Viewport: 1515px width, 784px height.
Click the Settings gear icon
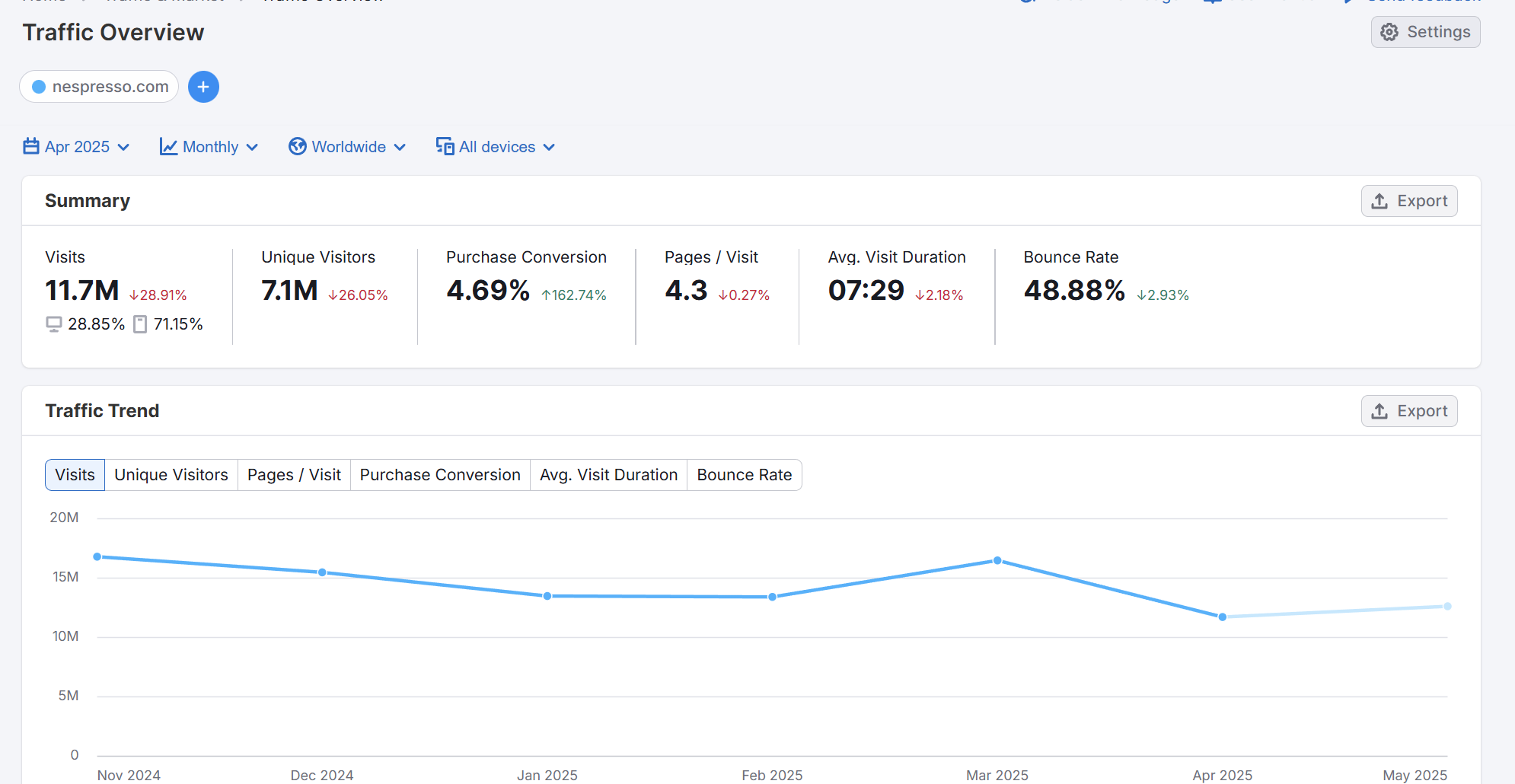pyautogui.click(x=1389, y=32)
